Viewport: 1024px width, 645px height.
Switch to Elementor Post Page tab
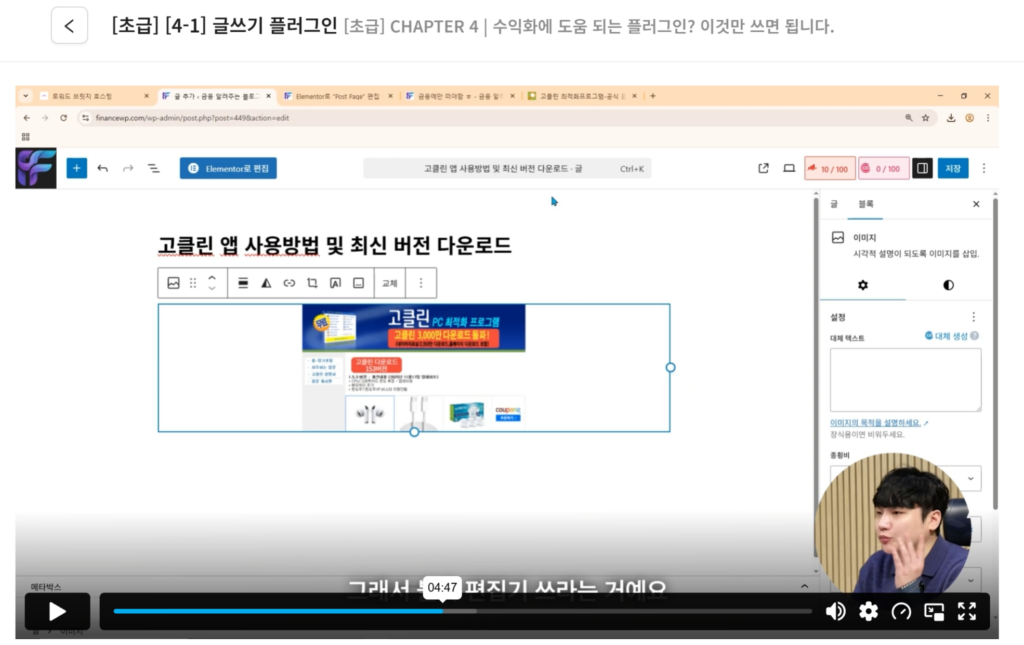coord(339,96)
